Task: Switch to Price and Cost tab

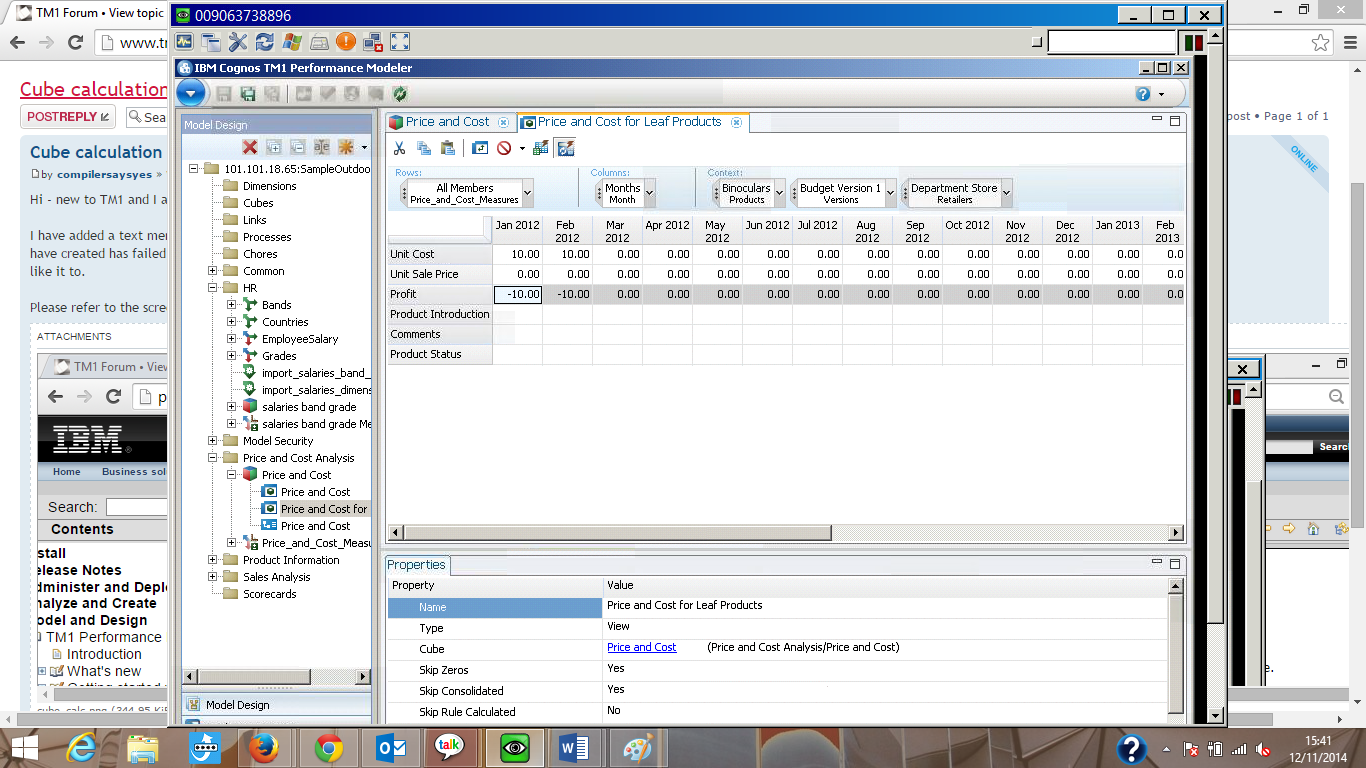Action: [447, 122]
